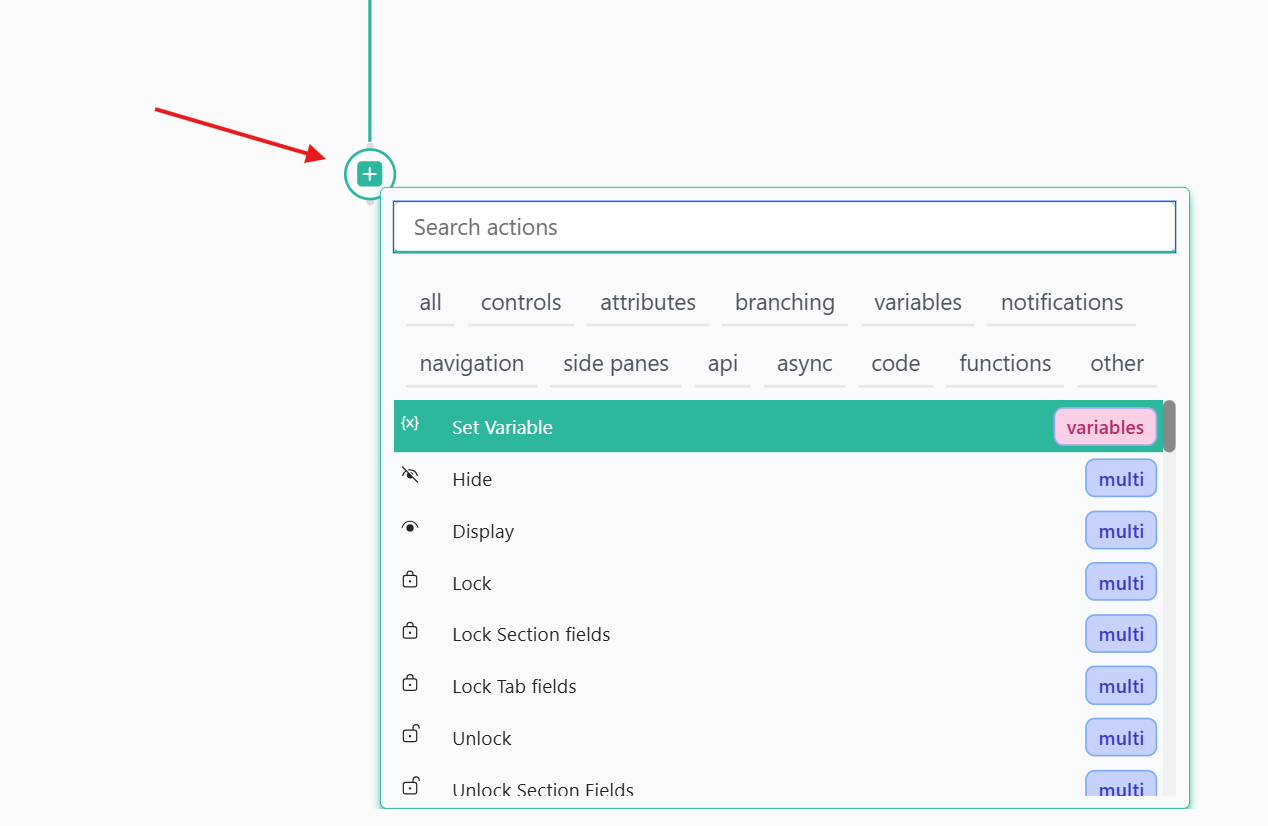Filter actions by controls
Image resolution: width=1268 pixels, height=826 pixels.
521,303
